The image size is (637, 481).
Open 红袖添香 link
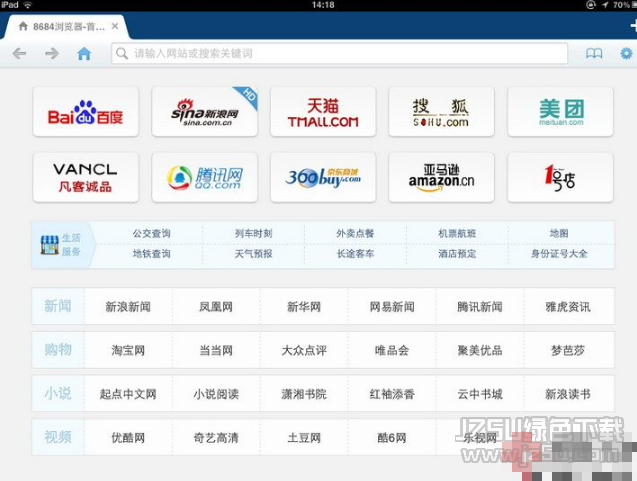tap(392, 394)
